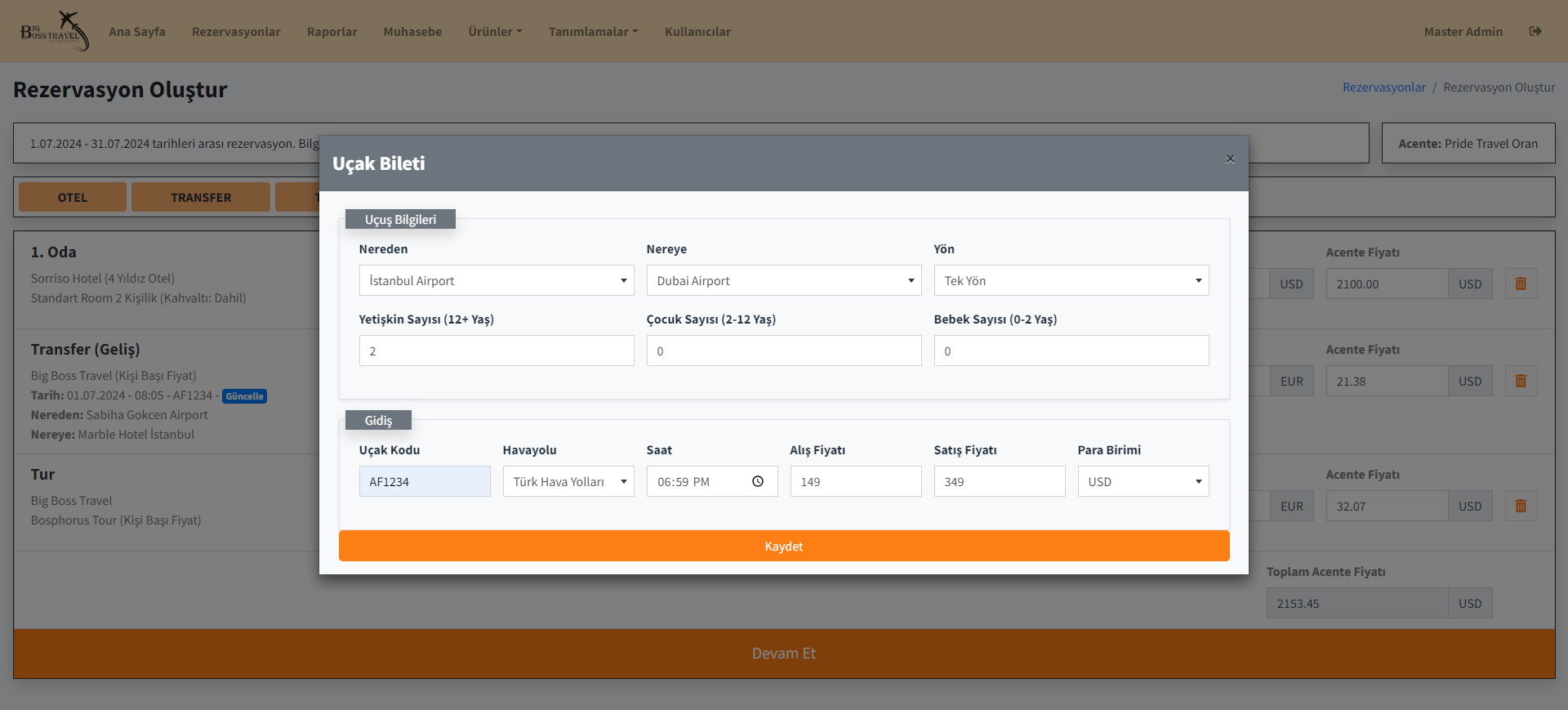1568x710 pixels.
Task: Click the Gidiş section label
Action: coord(378,420)
